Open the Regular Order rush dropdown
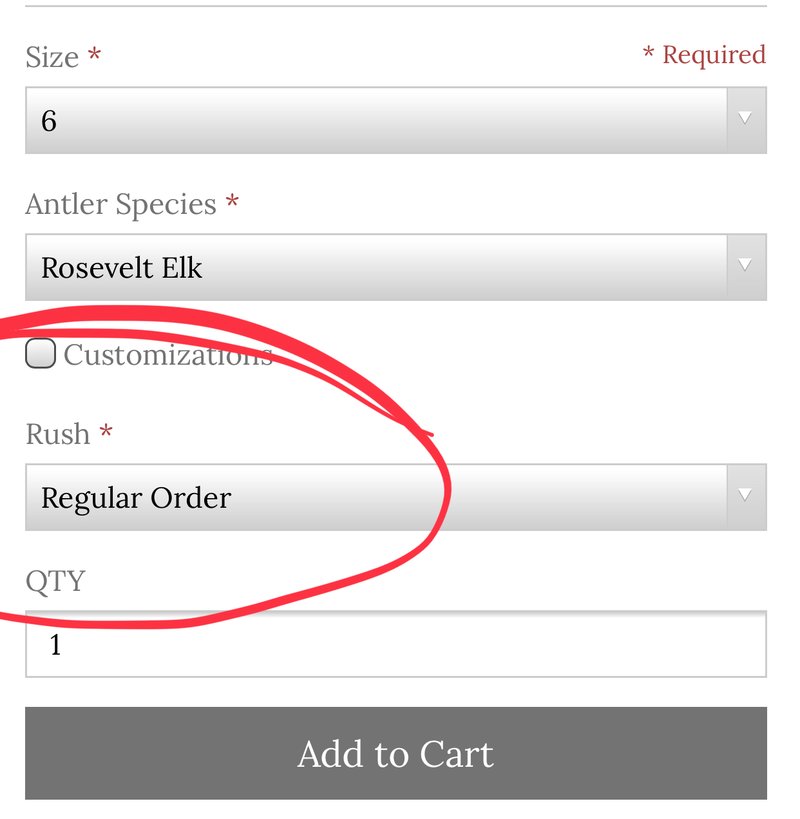 pyautogui.click(x=396, y=497)
